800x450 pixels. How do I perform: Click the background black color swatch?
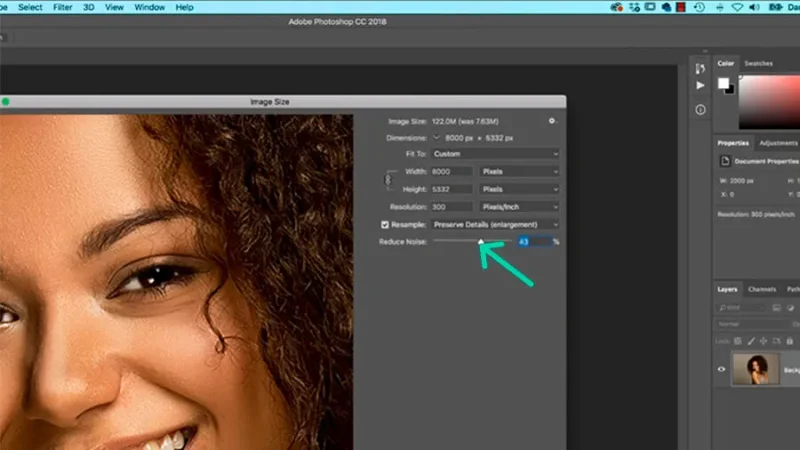coord(731,91)
